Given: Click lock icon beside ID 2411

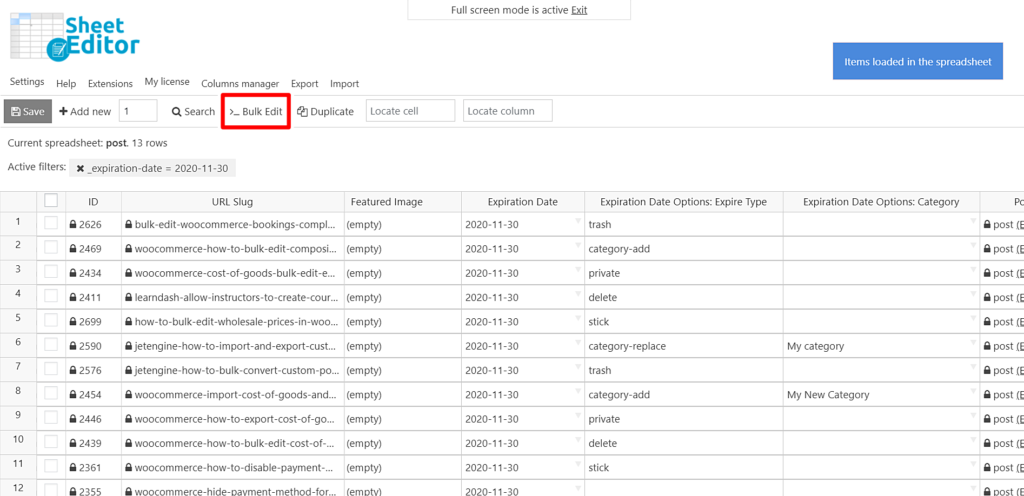Looking at the screenshot, I should (x=73, y=297).
